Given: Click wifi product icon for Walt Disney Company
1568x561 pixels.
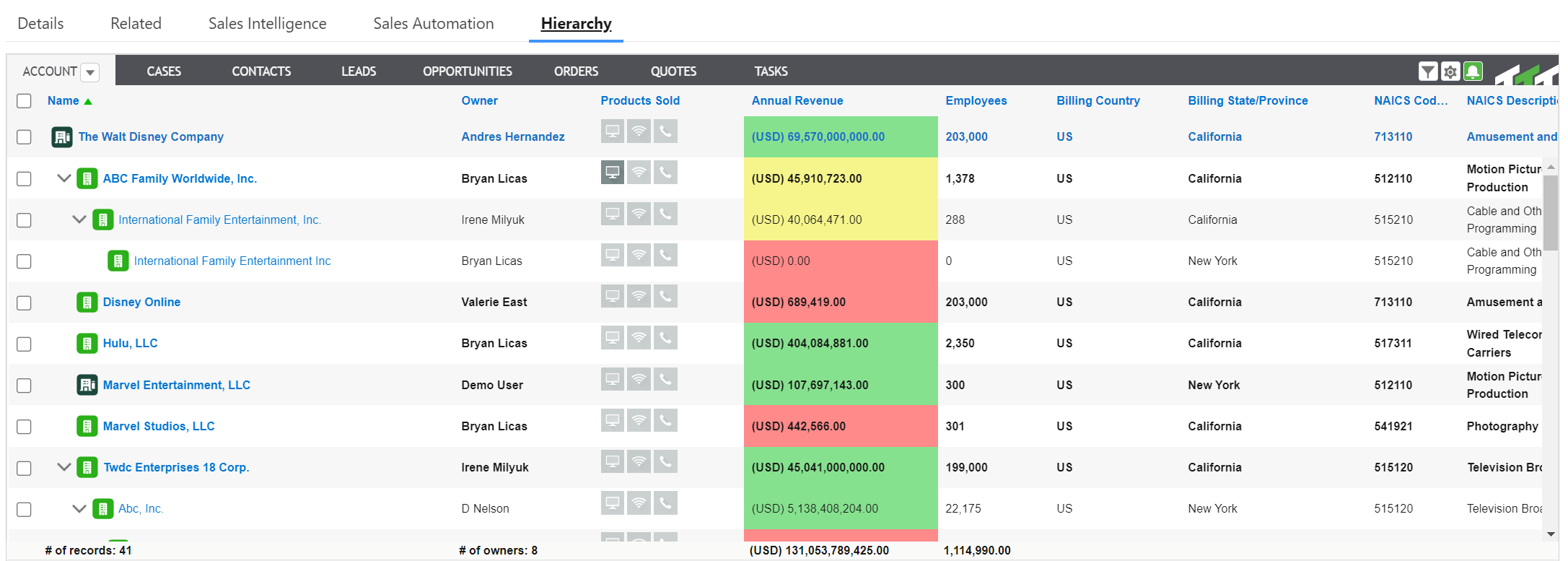Looking at the screenshot, I should pos(639,131).
